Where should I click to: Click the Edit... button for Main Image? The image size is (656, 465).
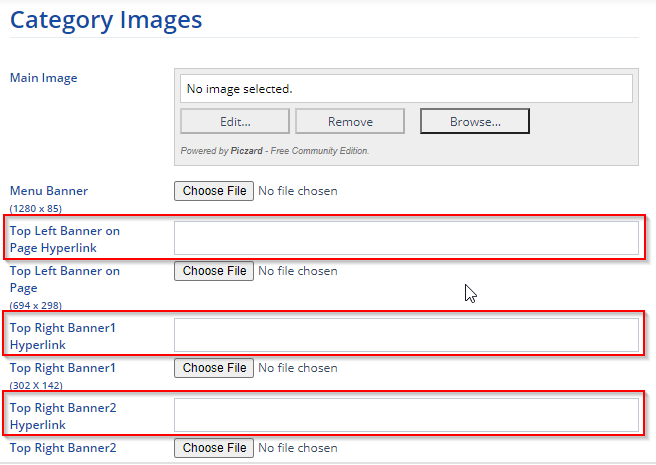point(235,122)
